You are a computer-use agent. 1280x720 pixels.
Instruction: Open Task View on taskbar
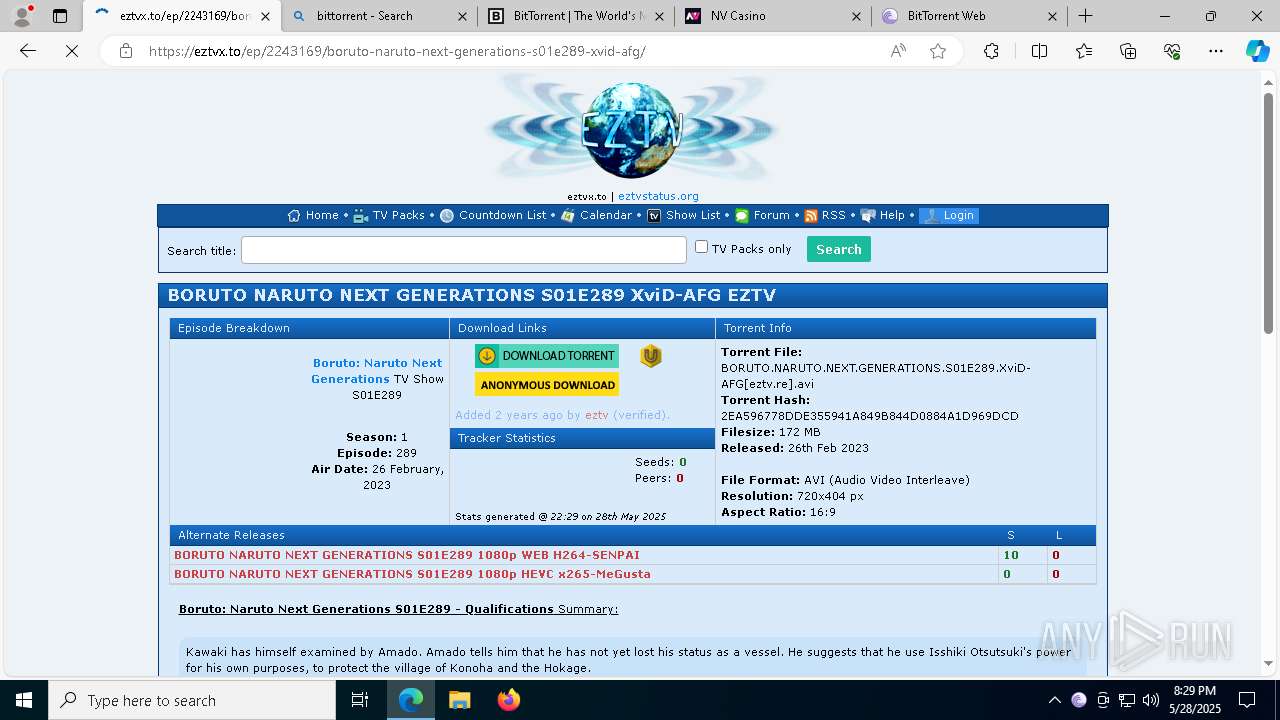360,700
